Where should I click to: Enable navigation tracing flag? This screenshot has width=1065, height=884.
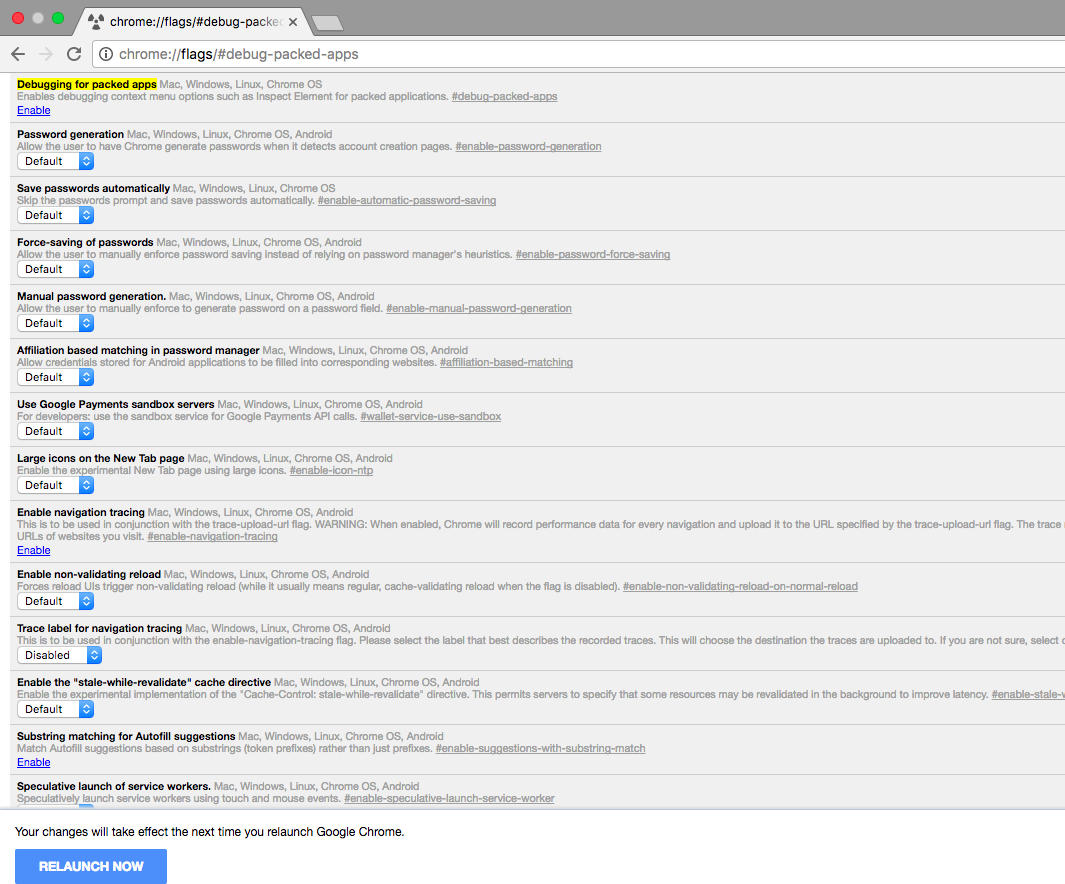[x=33, y=550]
